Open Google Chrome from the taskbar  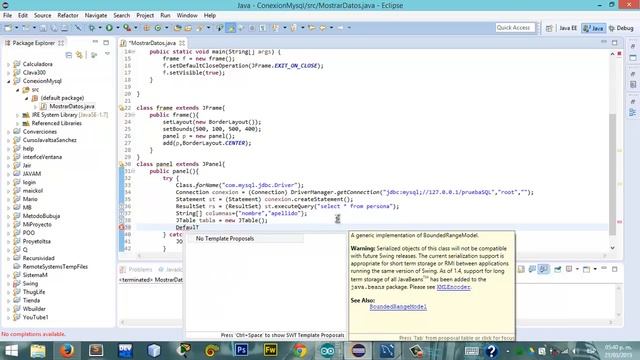tap(300, 351)
